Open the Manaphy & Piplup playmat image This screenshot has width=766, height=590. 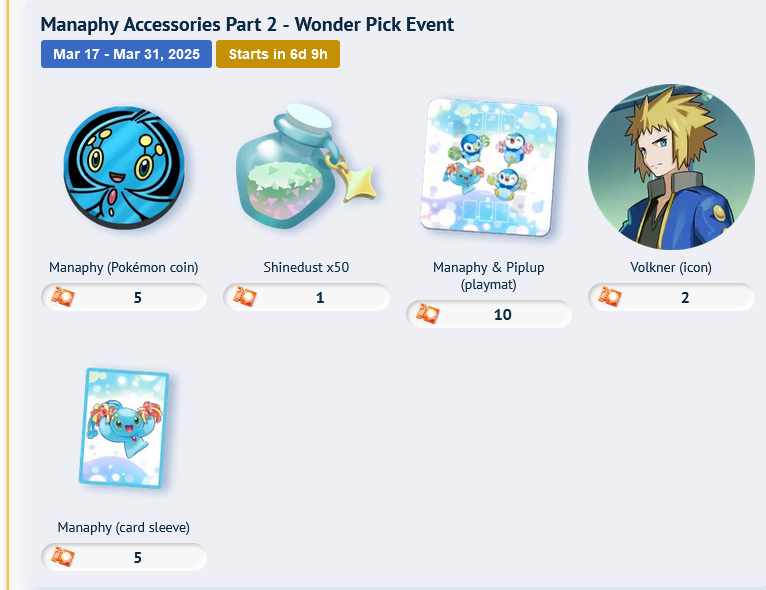(x=489, y=168)
